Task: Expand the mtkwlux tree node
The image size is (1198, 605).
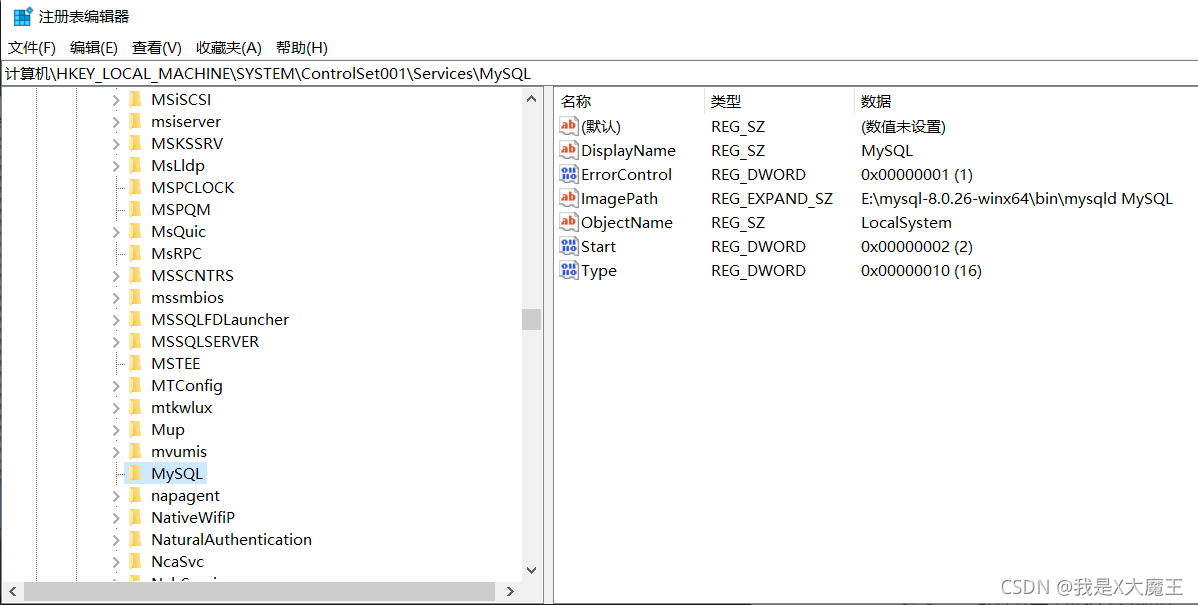Action: pos(115,408)
